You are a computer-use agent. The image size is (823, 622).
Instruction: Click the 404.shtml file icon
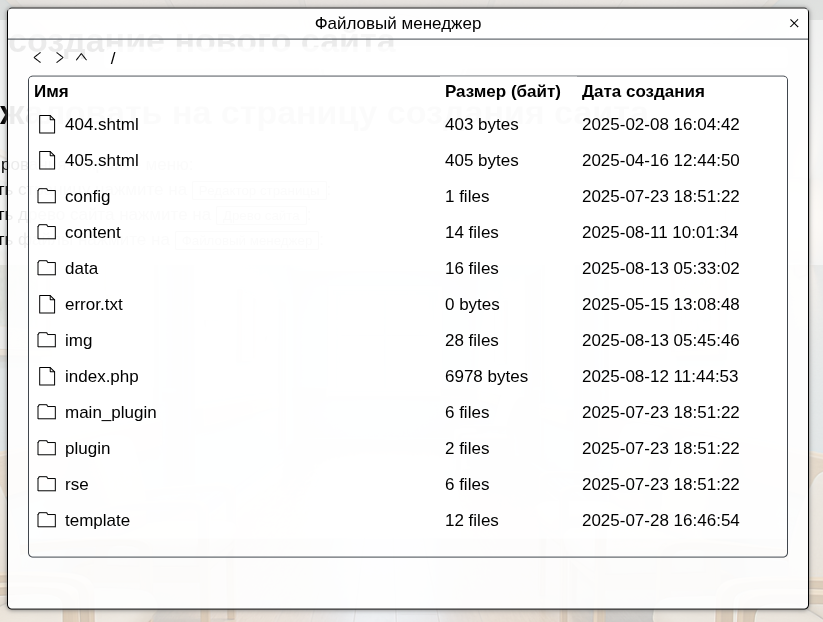click(x=47, y=124)
